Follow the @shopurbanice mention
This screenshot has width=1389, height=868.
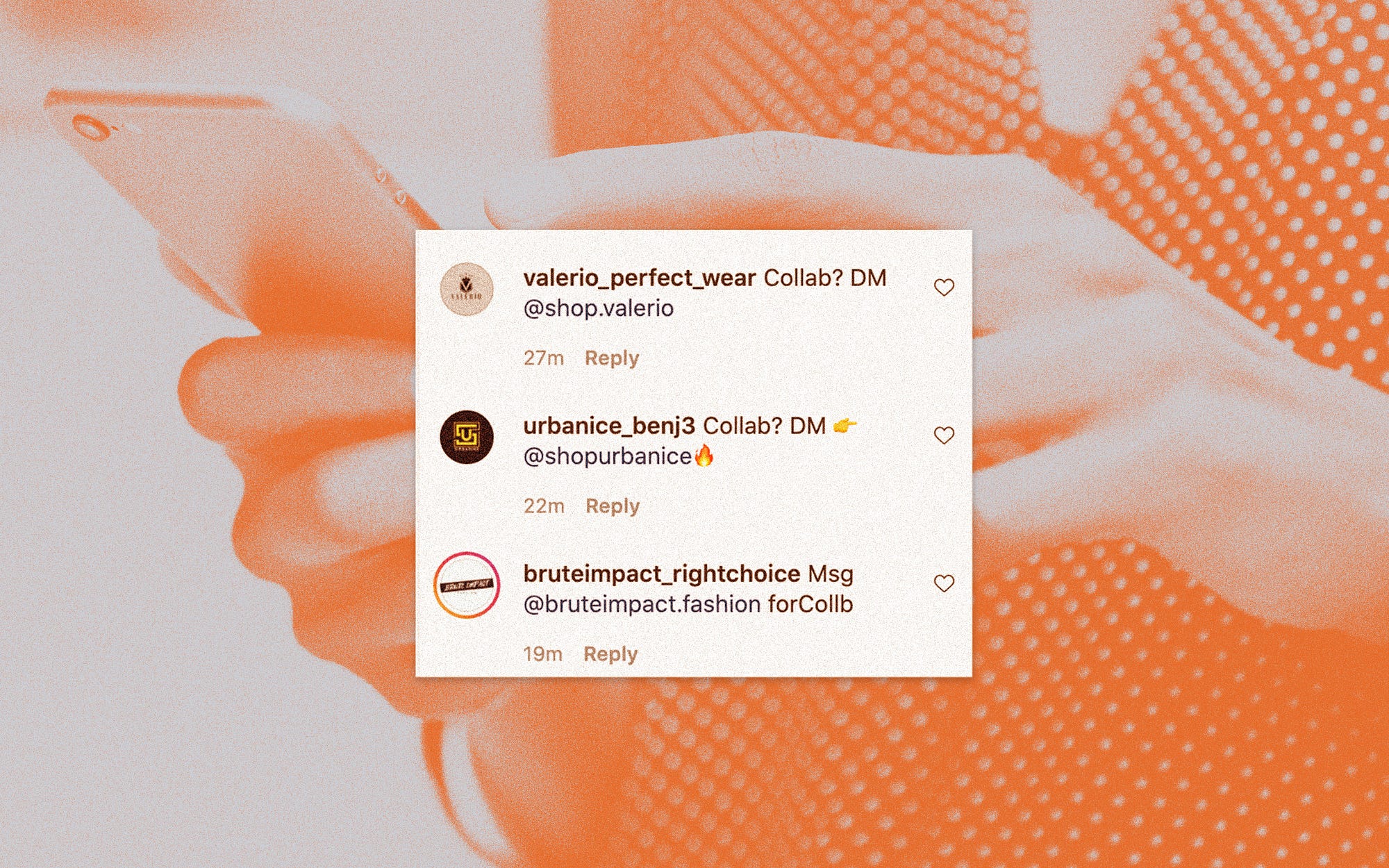[608, 456]
